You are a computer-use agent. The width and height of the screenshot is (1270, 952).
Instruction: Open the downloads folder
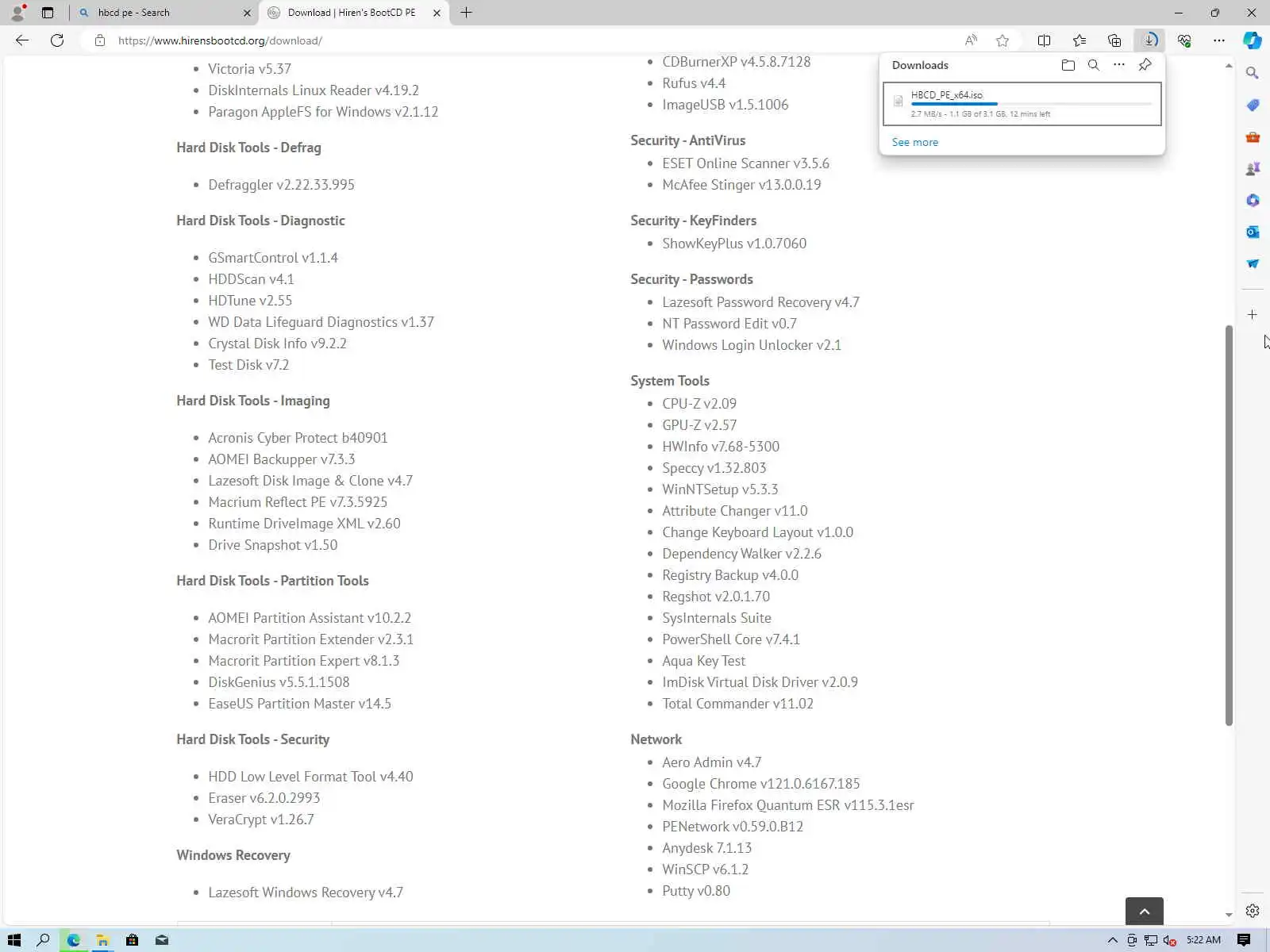[1068, 65]
